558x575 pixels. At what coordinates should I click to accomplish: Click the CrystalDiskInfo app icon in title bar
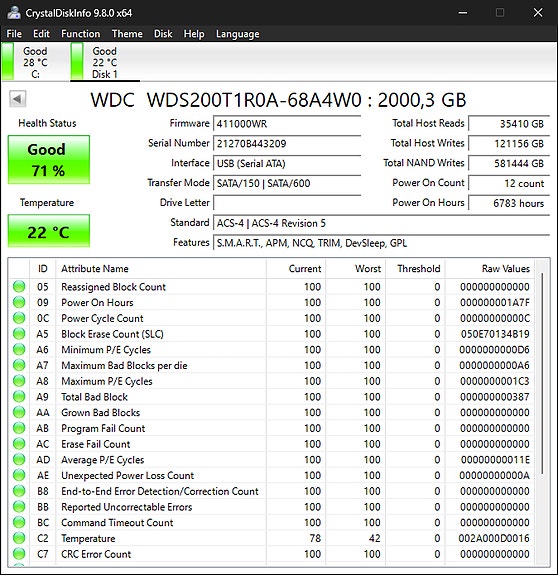coord(14,13)
